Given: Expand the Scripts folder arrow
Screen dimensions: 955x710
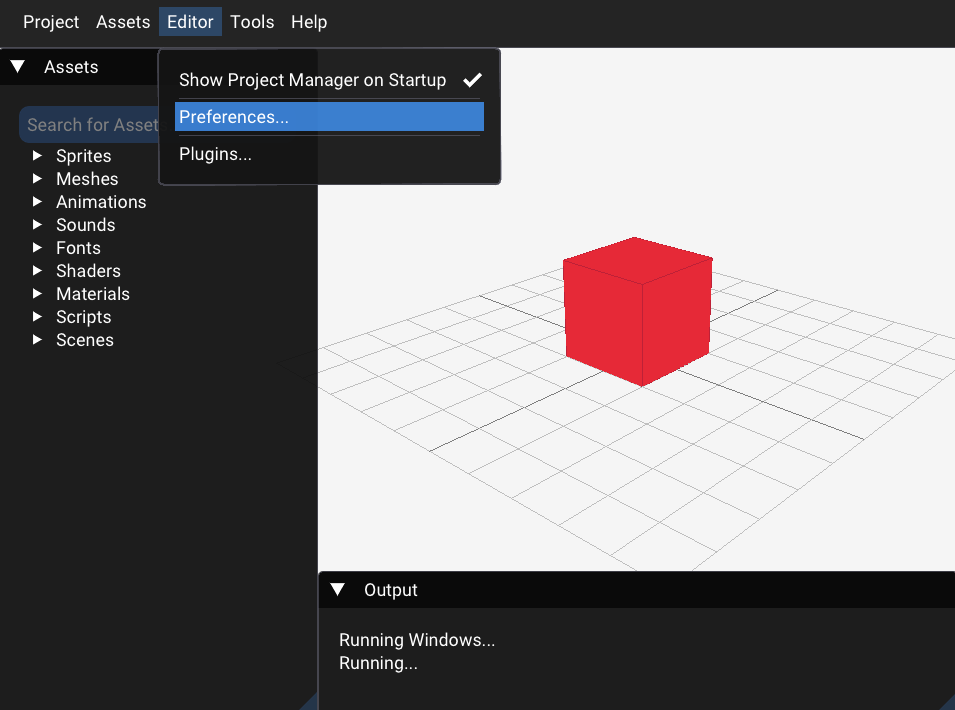Looking at the screenshot, I should click(x=37, y=317).
